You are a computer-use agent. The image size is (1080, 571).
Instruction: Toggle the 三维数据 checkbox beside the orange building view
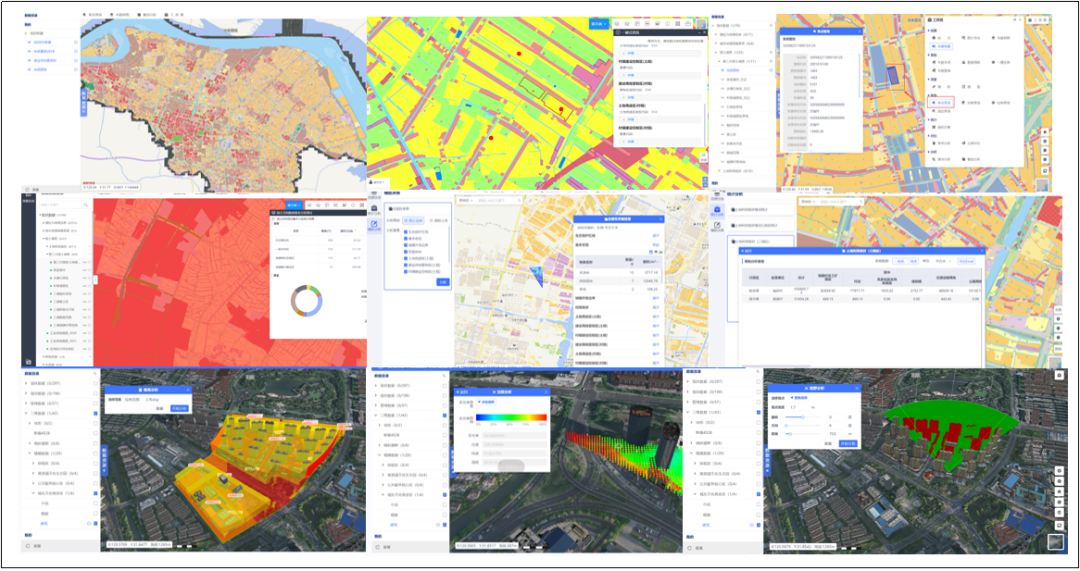click(95, 413)
